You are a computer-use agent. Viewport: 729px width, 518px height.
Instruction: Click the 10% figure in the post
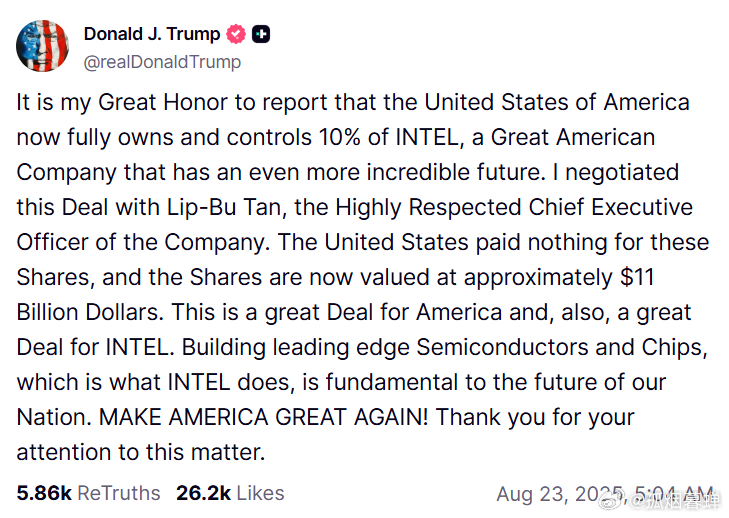coord(339,137)
